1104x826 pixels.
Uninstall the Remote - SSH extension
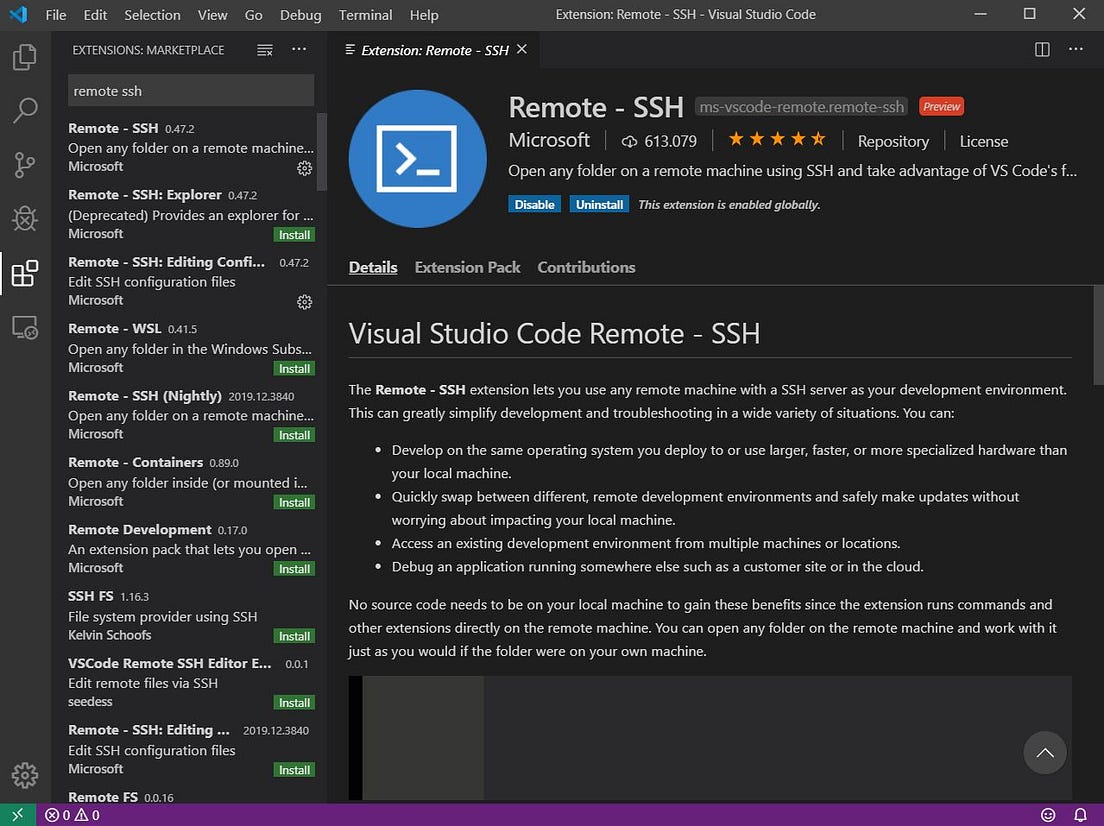coord(598,204)
